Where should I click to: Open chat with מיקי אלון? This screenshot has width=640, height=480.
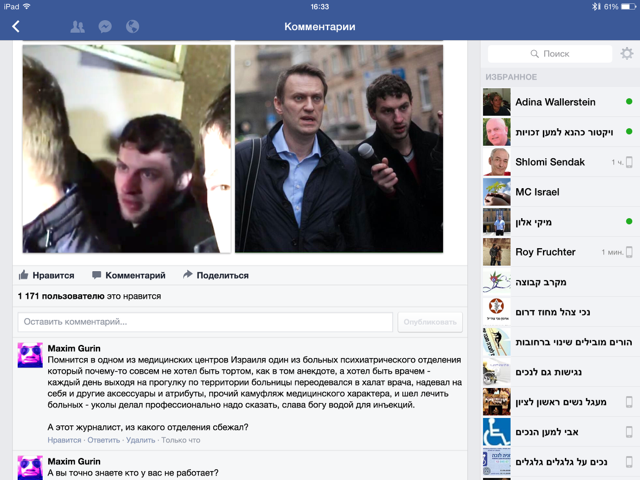point(560,222)
